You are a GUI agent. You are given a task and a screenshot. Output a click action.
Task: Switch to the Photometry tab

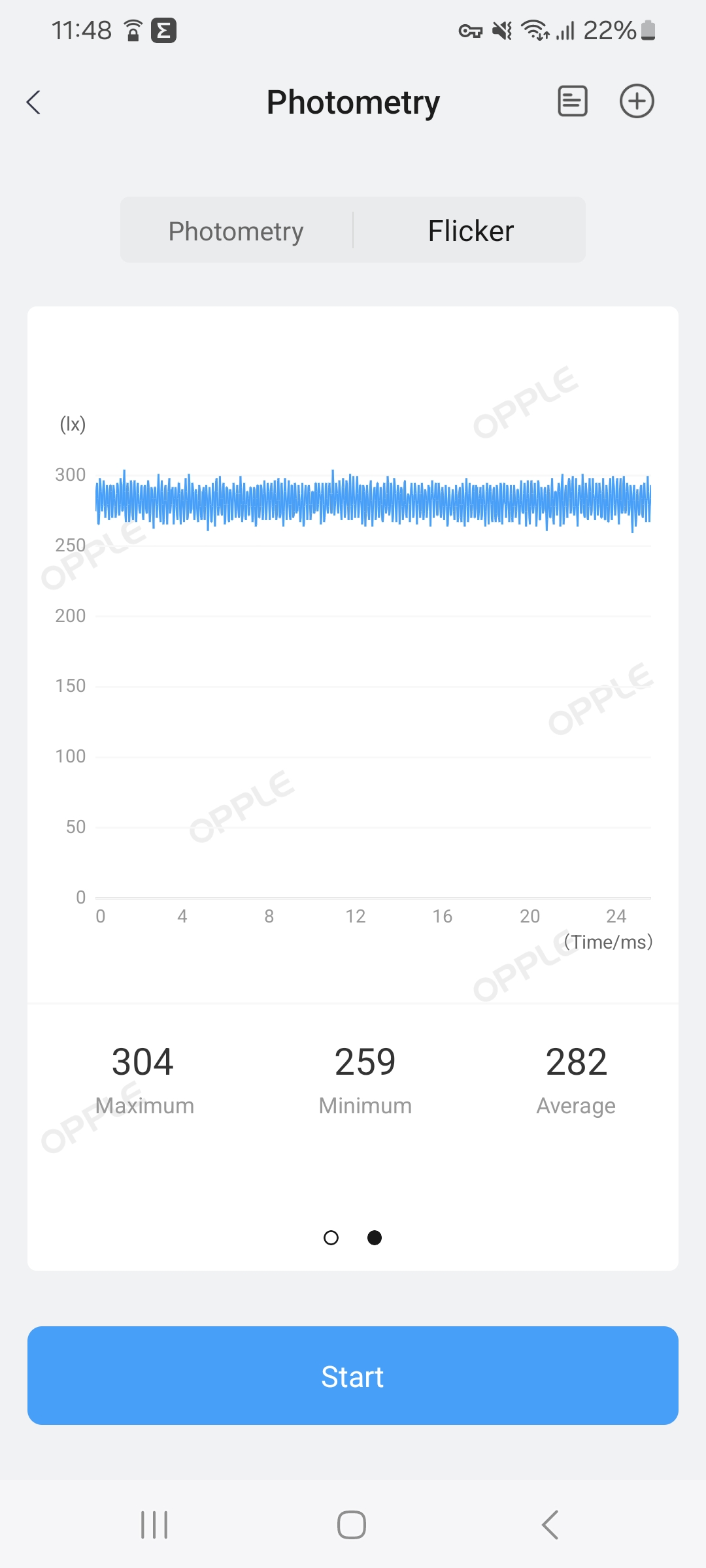click(x=236, y=231)
